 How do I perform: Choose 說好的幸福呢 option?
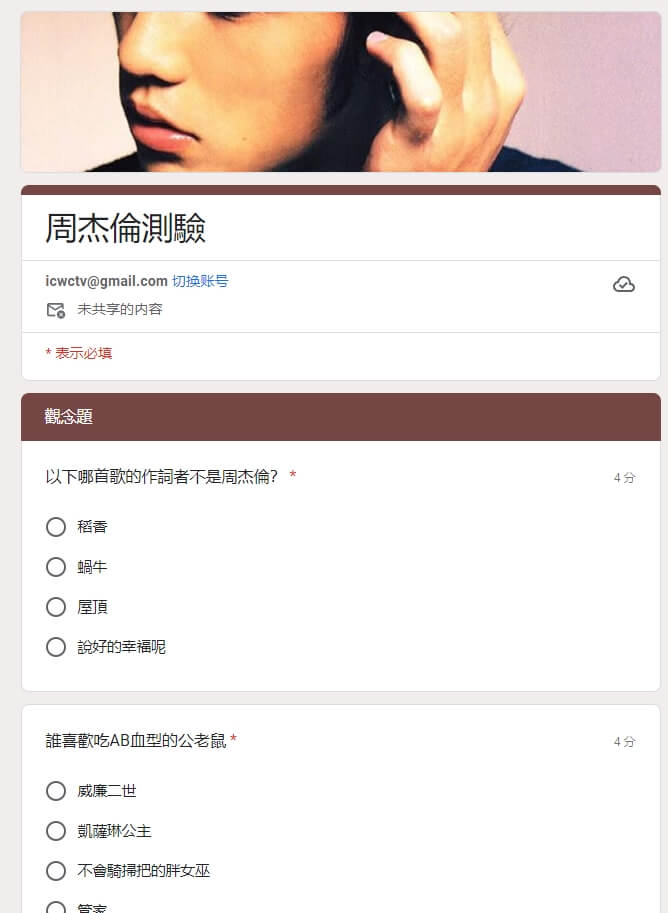pos(56,646)
